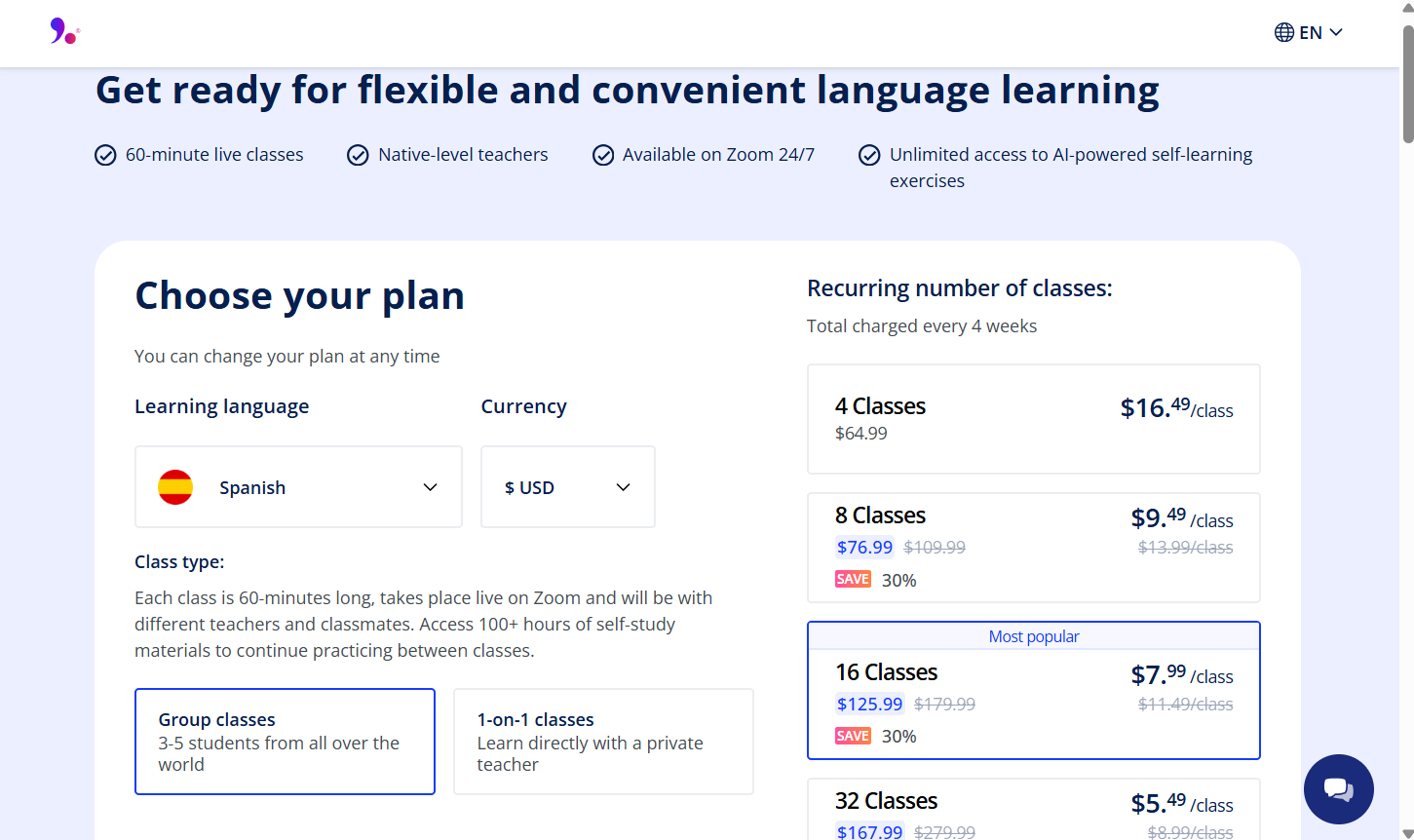Screen dimensions: 1414x840
Task: Select the Group classes option
Action: (x=285, y=742)
